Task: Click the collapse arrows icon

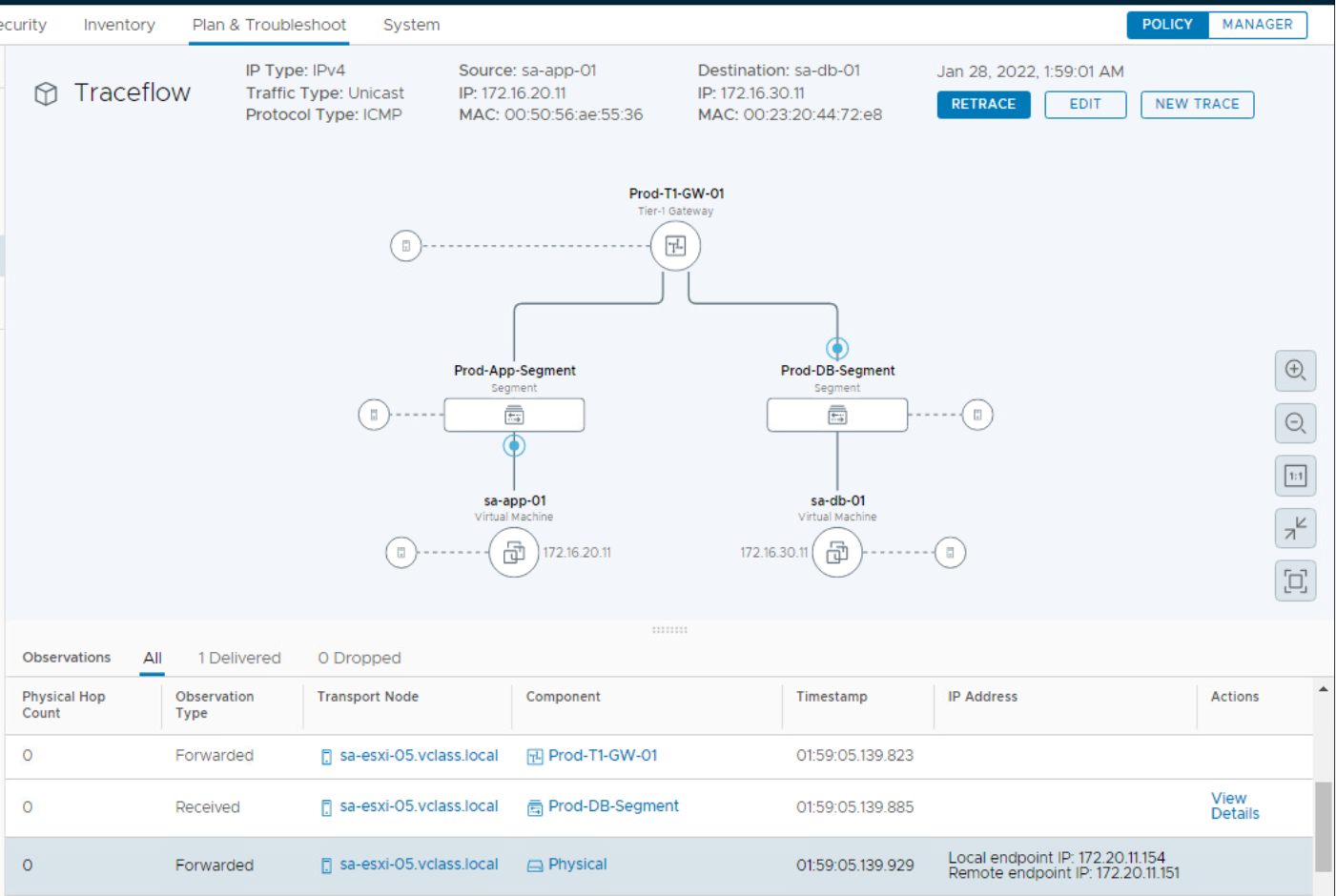Action: pyautogui.click(x=1295, y=528)
